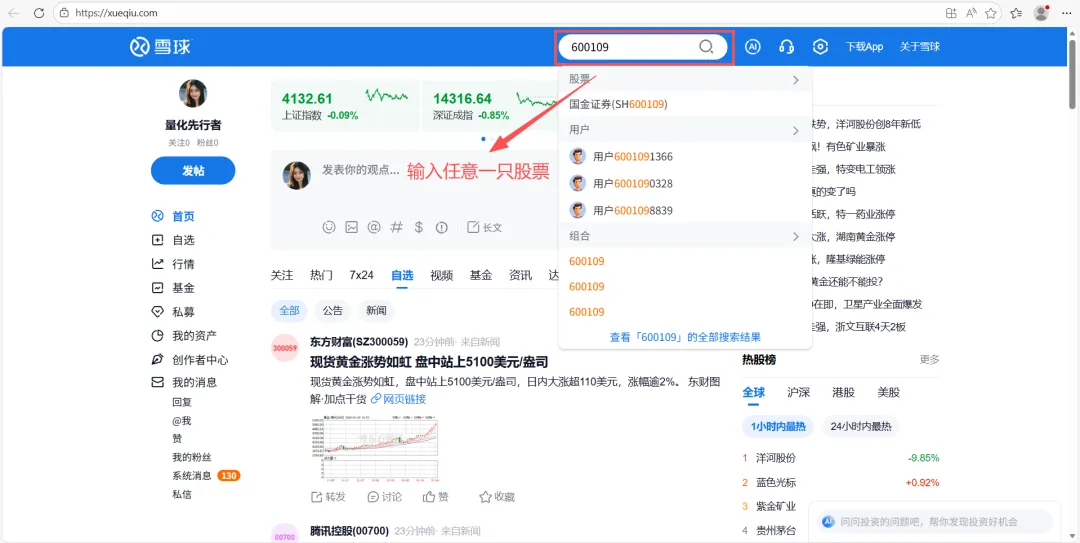Click the browser favorites star icon
1080x543 pixels.
pos(990,12)
